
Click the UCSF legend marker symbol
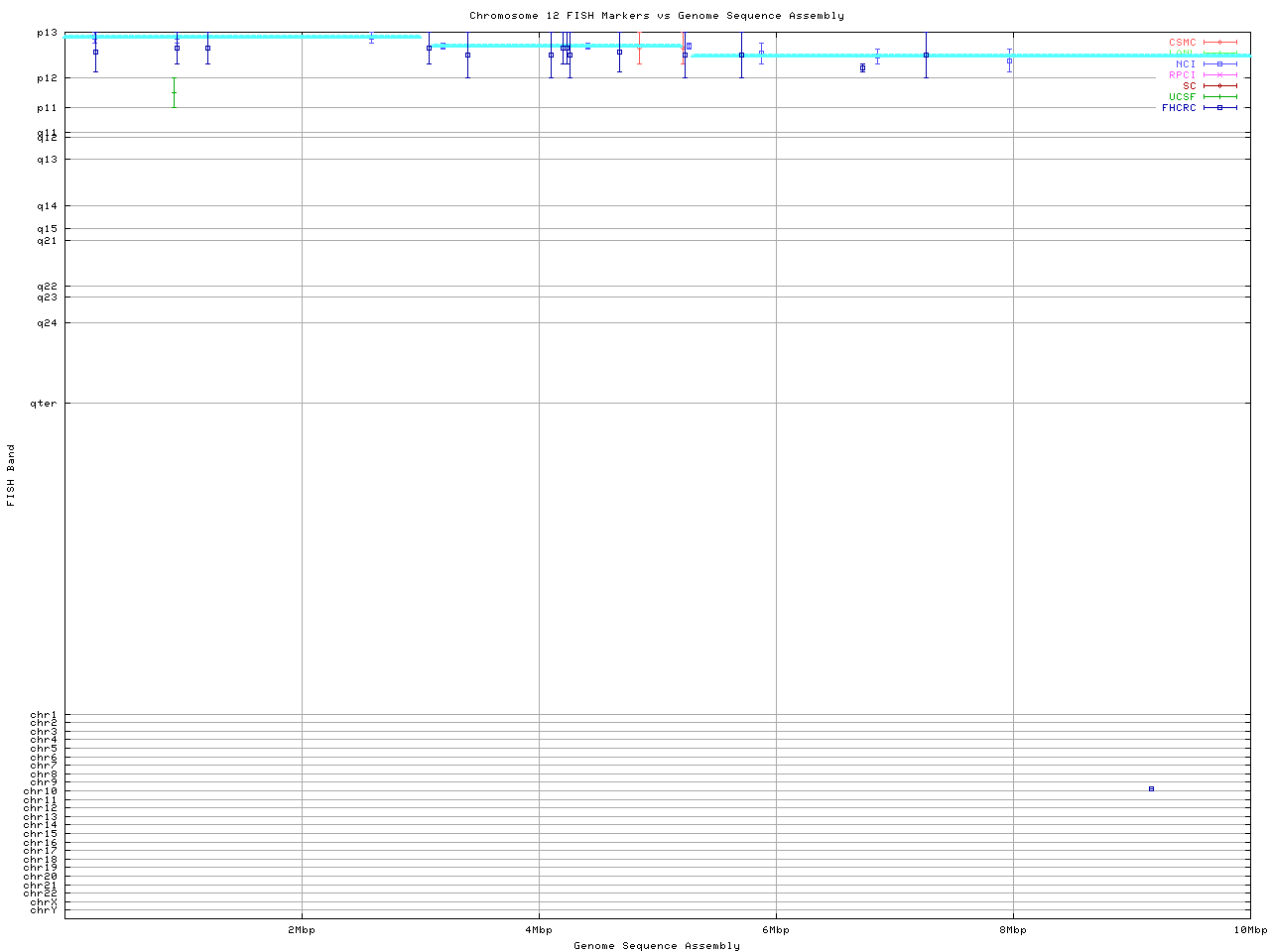click(1219, 97)
